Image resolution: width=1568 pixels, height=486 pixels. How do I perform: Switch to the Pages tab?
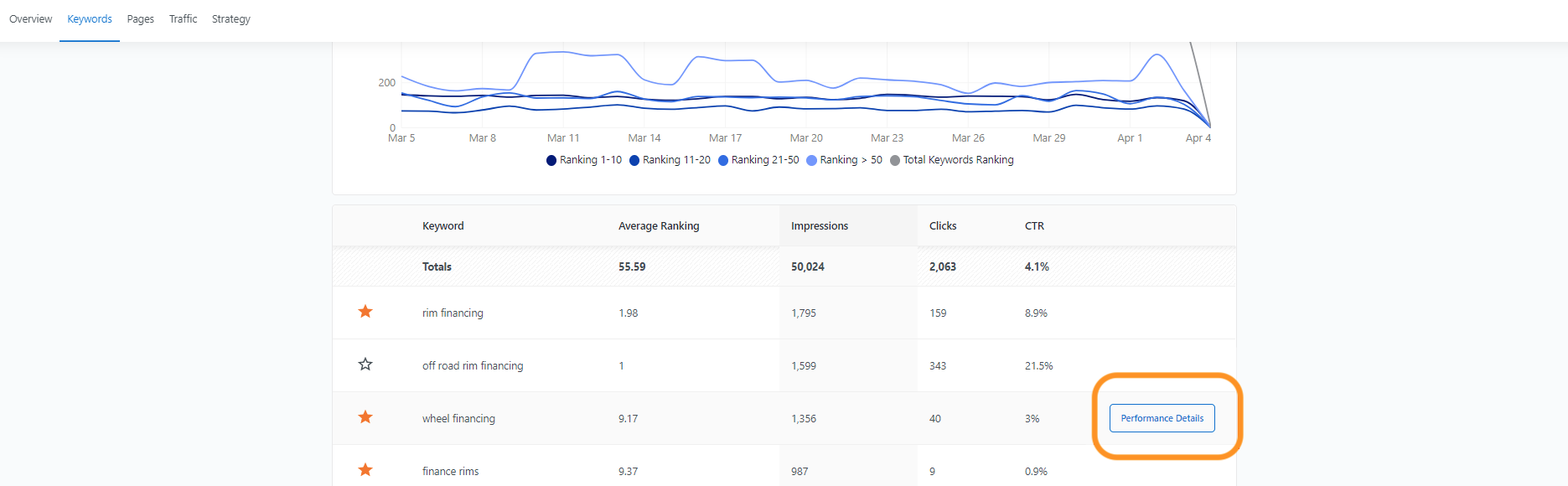click(x=141, y=19)
